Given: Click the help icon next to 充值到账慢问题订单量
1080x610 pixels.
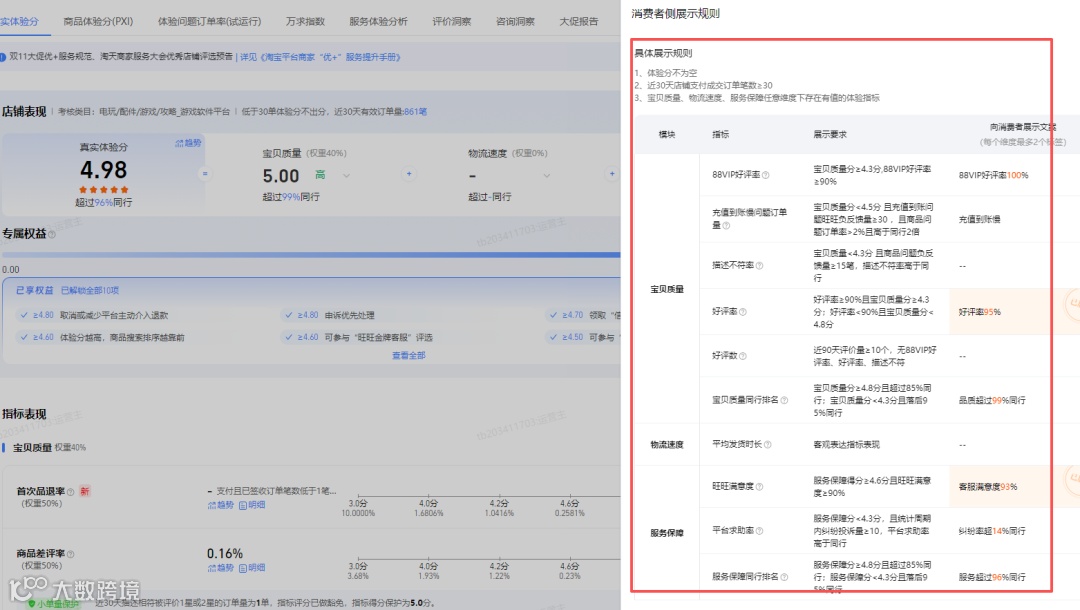Looking at the screenshot, I should [726, 225].
